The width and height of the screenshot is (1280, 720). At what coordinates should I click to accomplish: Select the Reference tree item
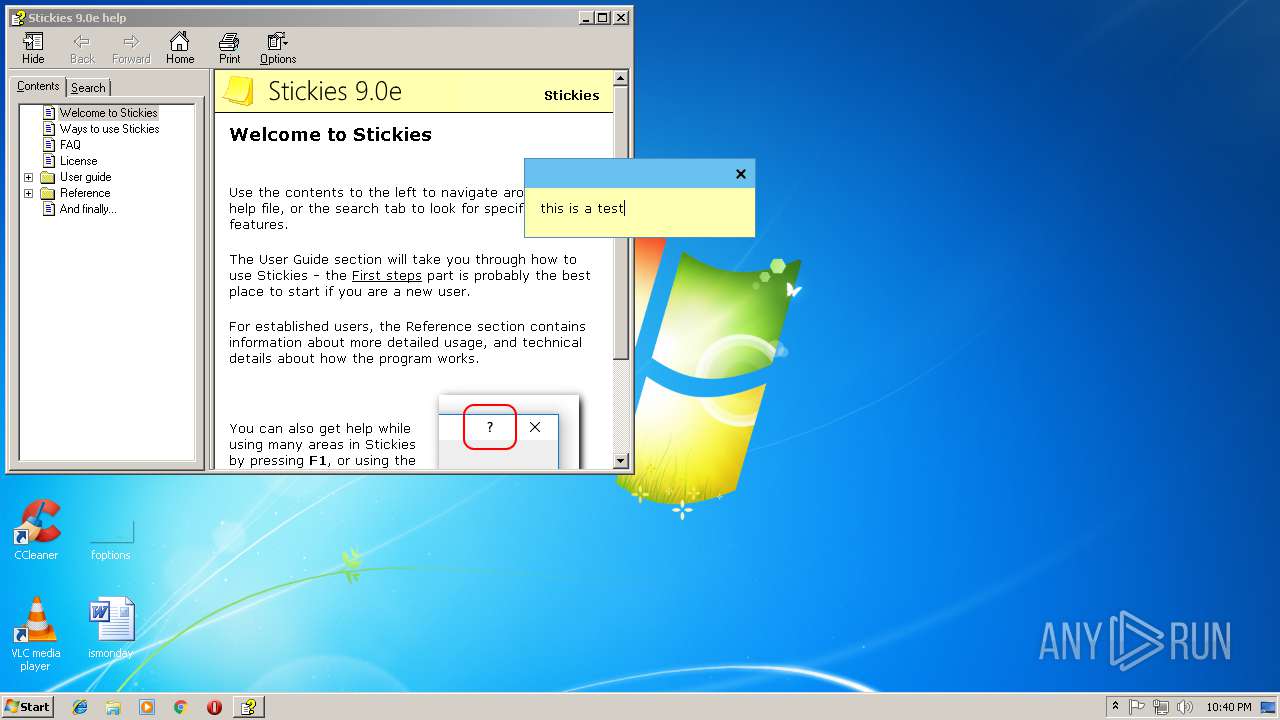[85, 193]
